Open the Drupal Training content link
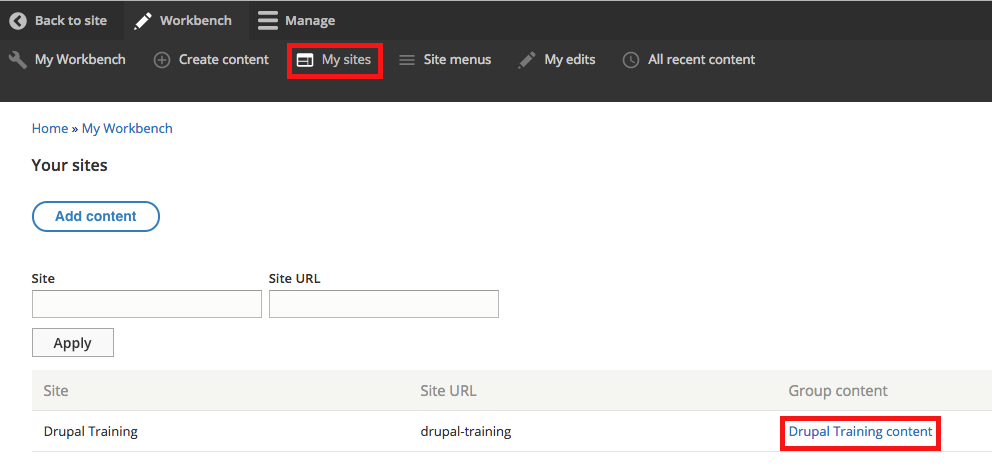The width and height of the screenshot is (992, 476). click(860, 432)
